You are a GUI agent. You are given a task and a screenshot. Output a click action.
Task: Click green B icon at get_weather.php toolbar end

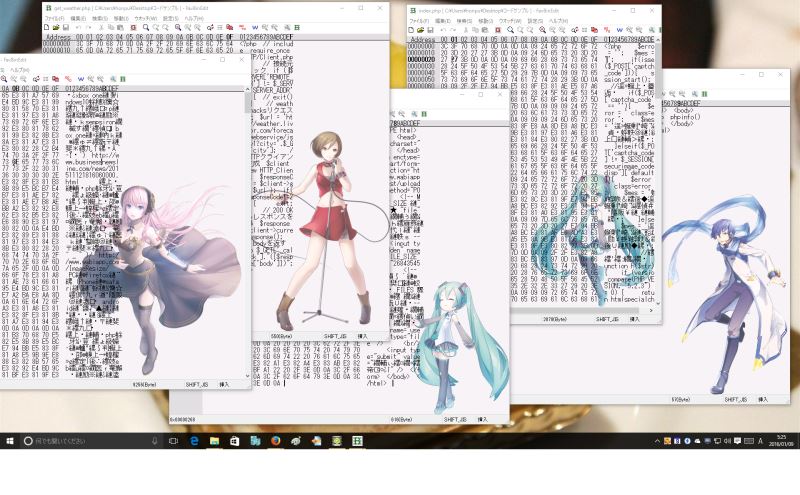(297, 28)
